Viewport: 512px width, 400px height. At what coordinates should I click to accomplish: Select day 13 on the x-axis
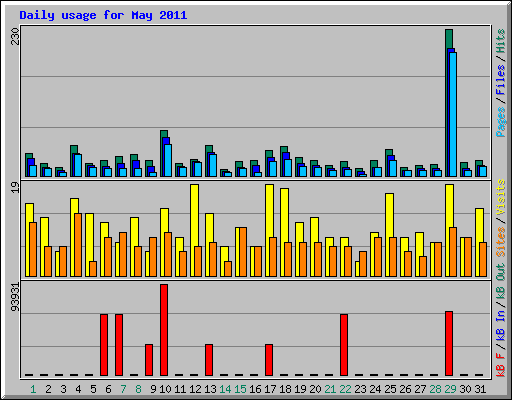click(x=210, y=389)
